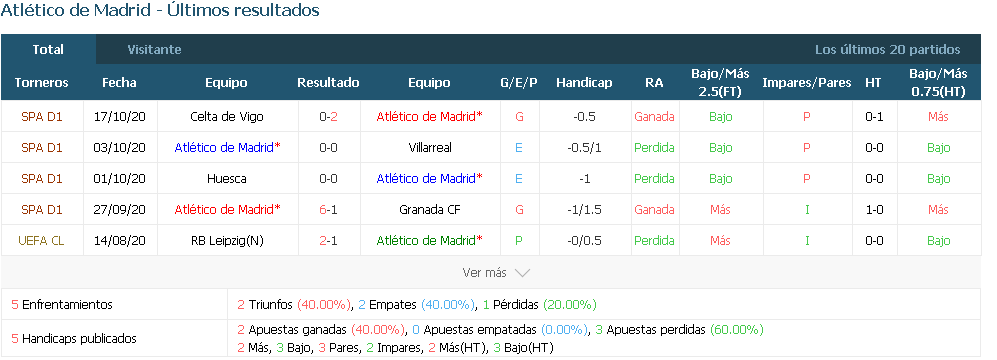This screenshot has height=360, width=997.
Task: Click the 2-1 result of Leipzig match
Action: [328, 240]
